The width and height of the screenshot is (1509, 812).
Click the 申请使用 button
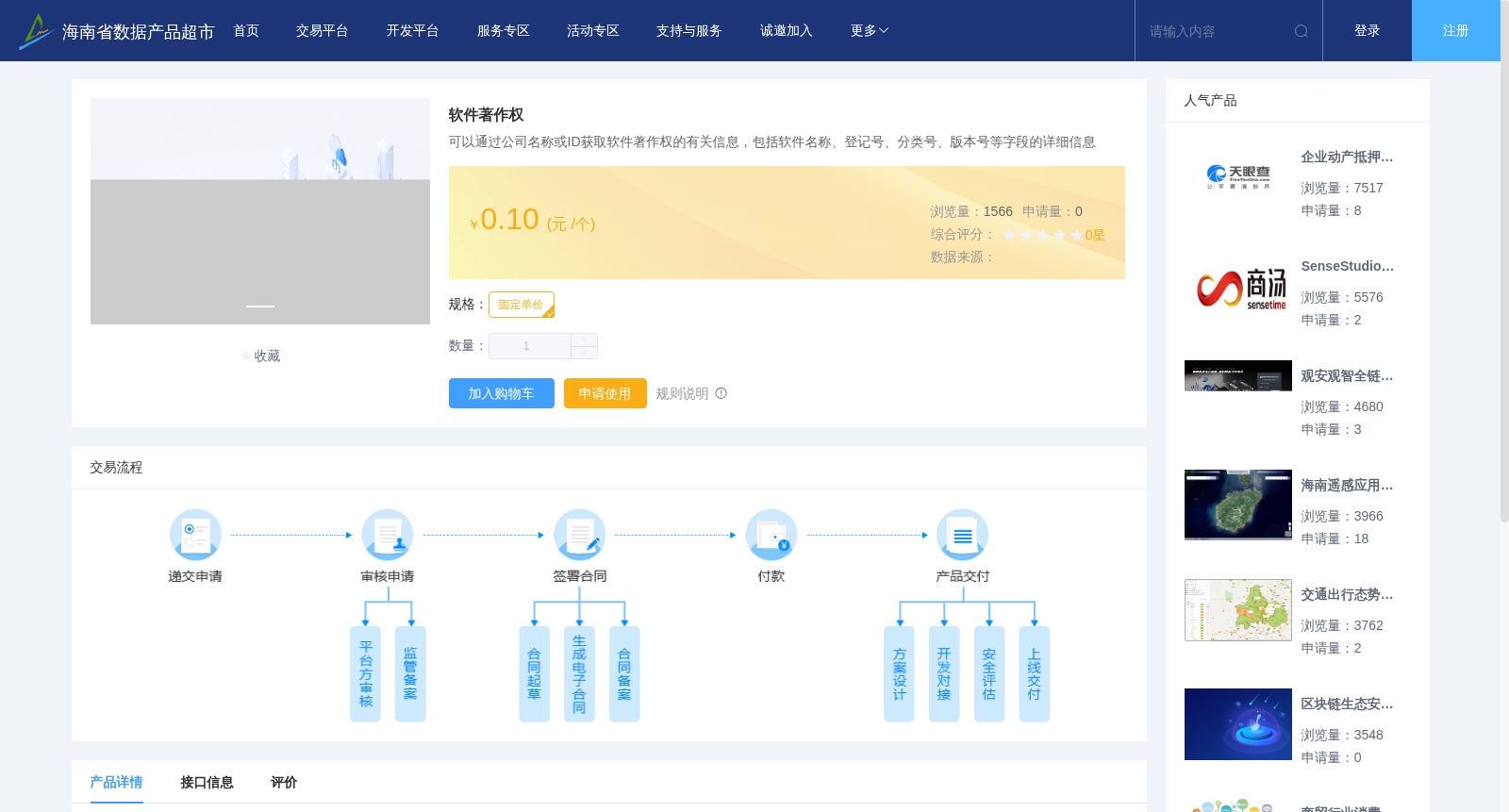point(605,393)
